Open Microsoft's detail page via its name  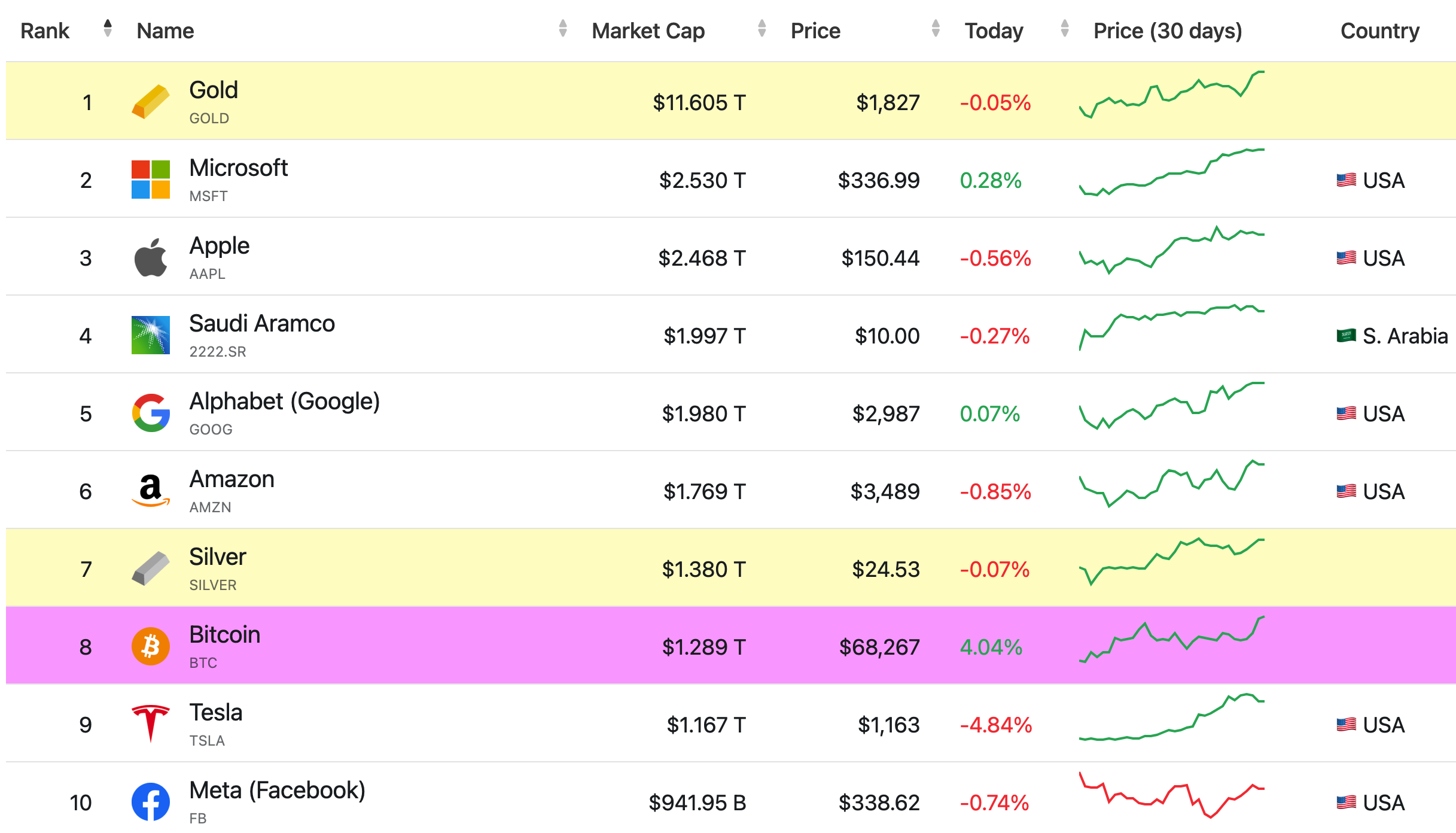pos(238,168)
